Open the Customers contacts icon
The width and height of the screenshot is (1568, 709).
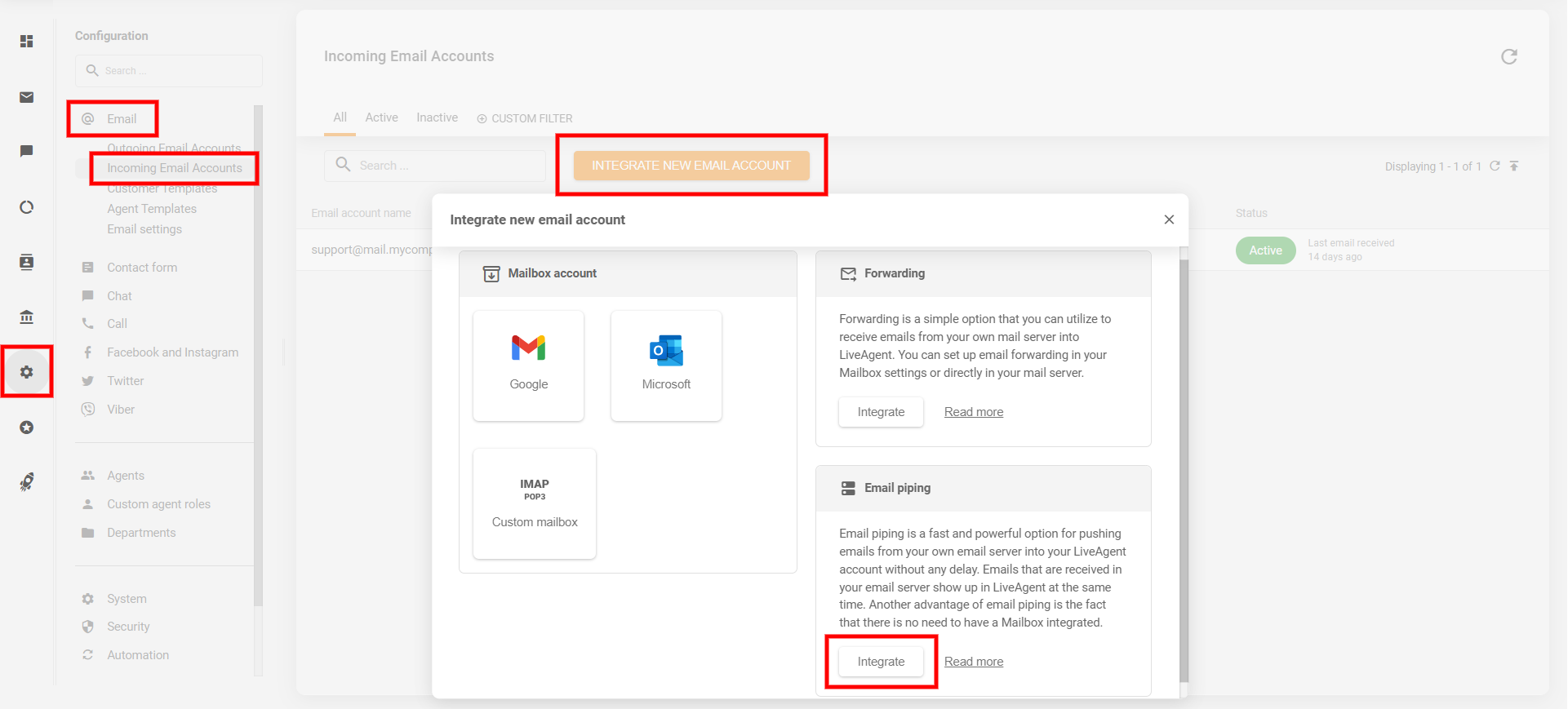[27, 262]
